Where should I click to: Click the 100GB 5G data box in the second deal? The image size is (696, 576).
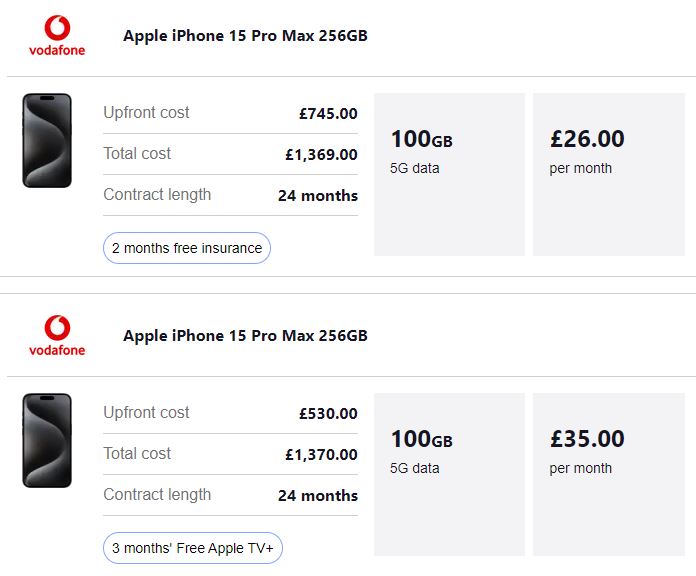449,474
